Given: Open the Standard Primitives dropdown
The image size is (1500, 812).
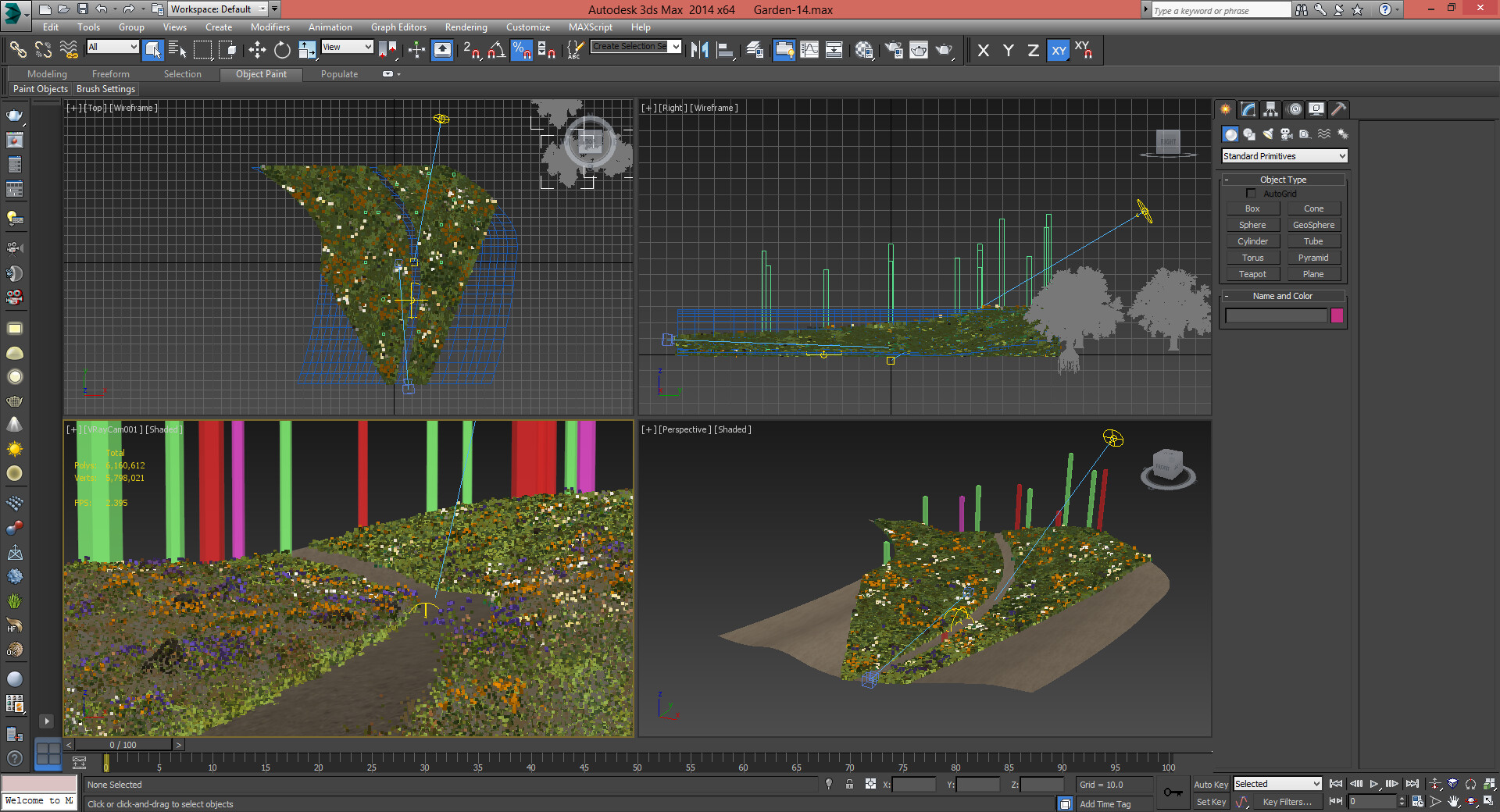Looking at the screenshot, I should (1284, 156).
